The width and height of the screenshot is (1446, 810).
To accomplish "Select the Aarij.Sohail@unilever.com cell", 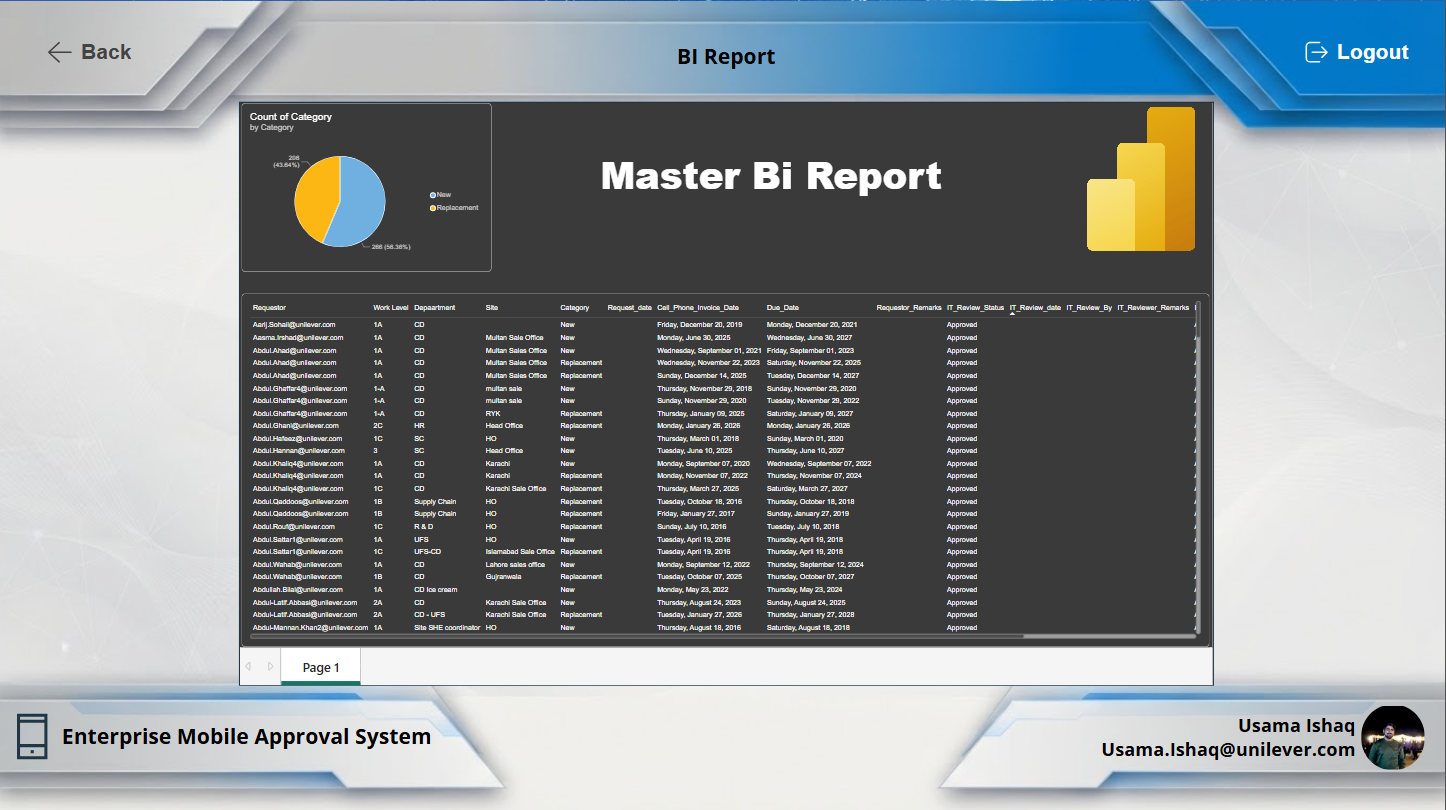I will [294, 325].
